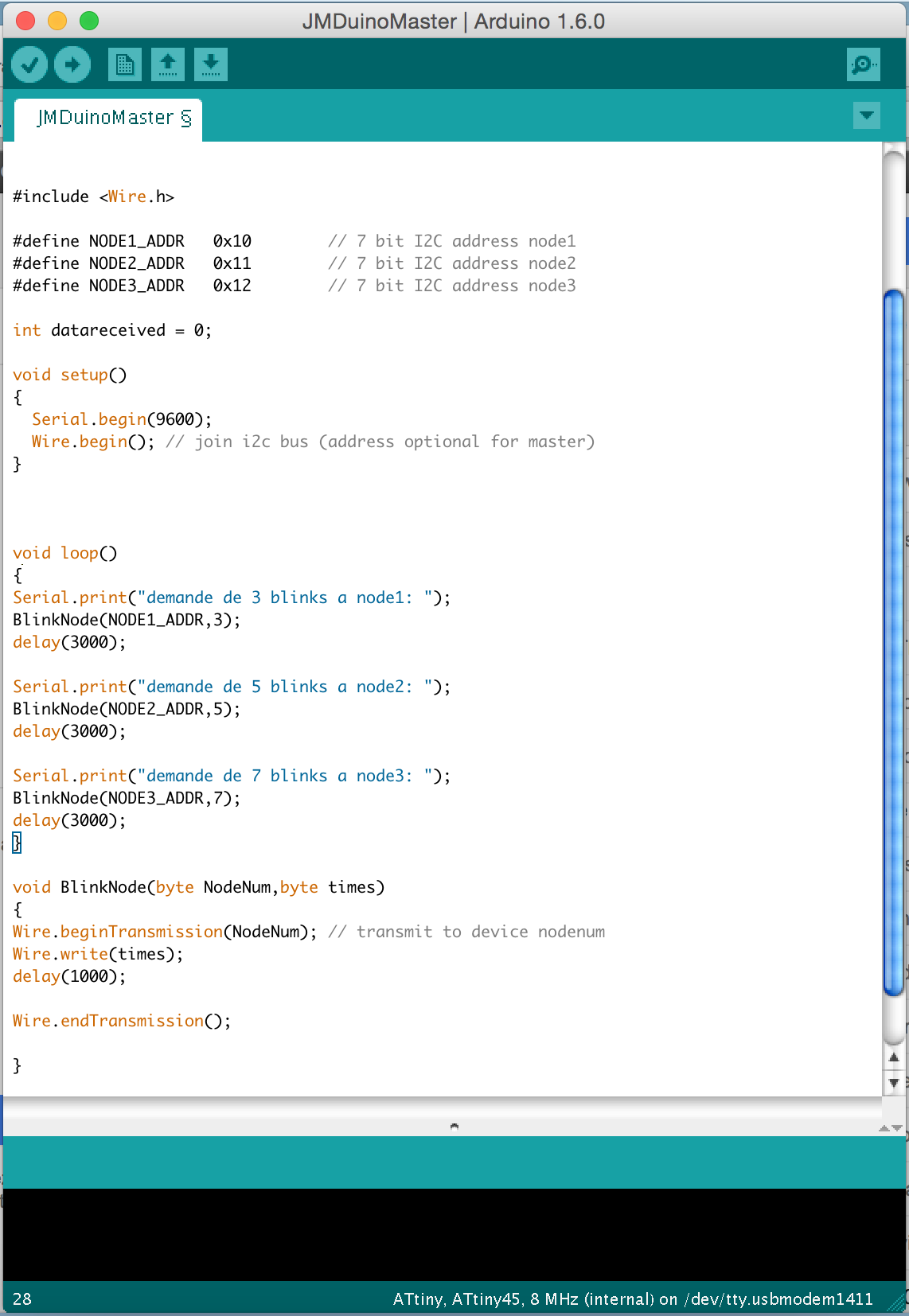Image resolution: width=909 pixels, height=1316 pixels.
Task: Maximize window using the green button
Action: click(89, 21)
